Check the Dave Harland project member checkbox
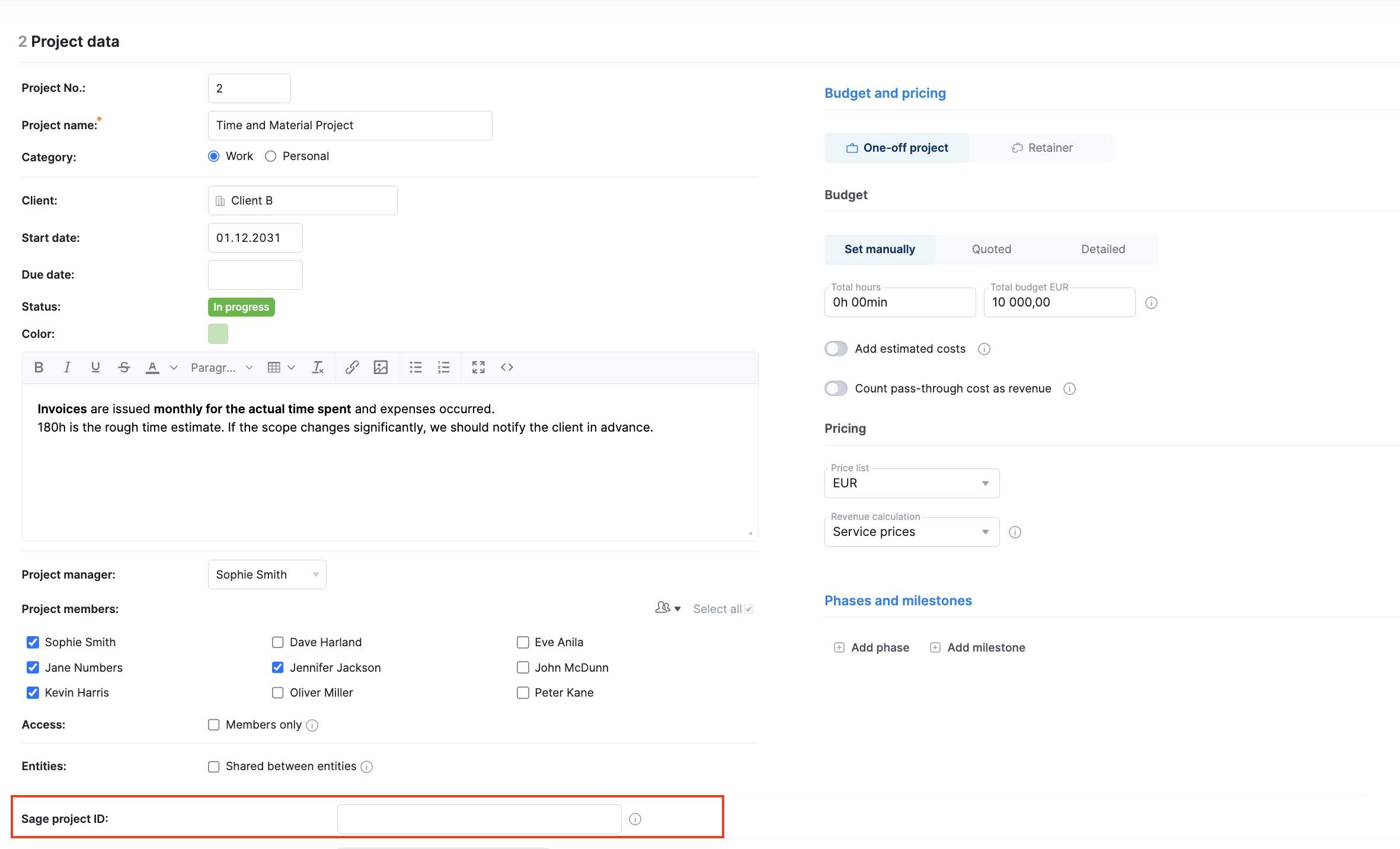The image size is (1400, 849). click(277, 642)
